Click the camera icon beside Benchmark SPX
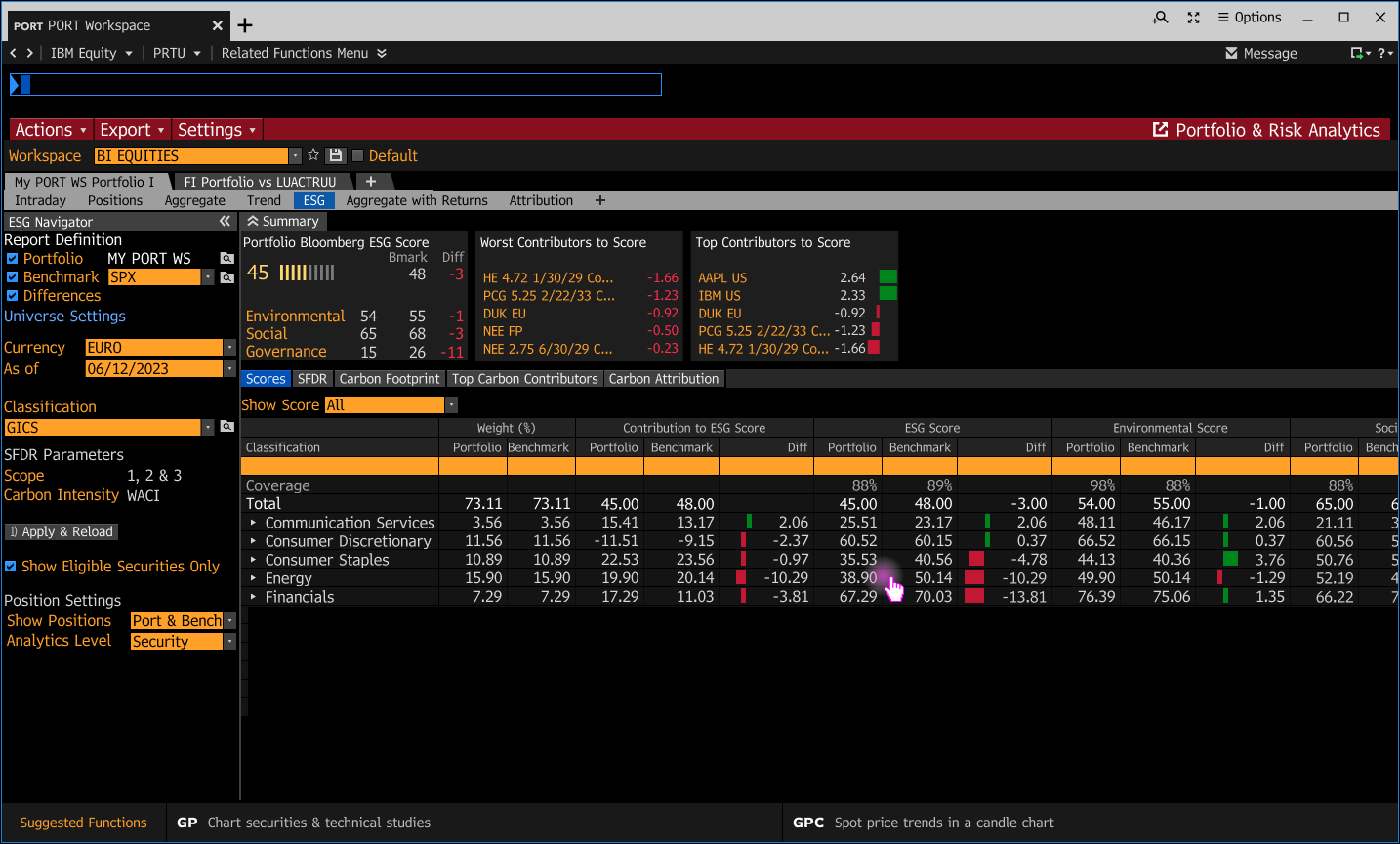Screen dimensions: 1400x844 coord(226,277)
